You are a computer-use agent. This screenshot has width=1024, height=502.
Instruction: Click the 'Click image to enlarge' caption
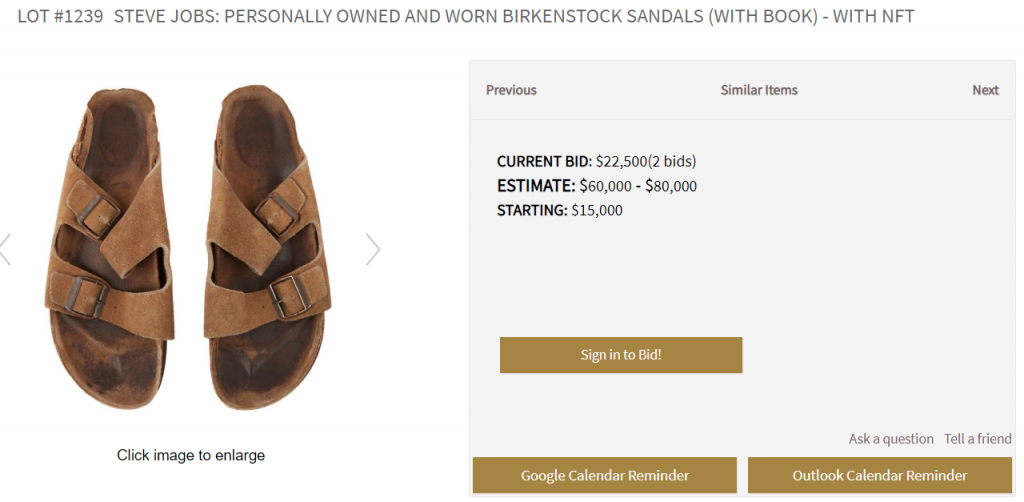click(191, 455)
